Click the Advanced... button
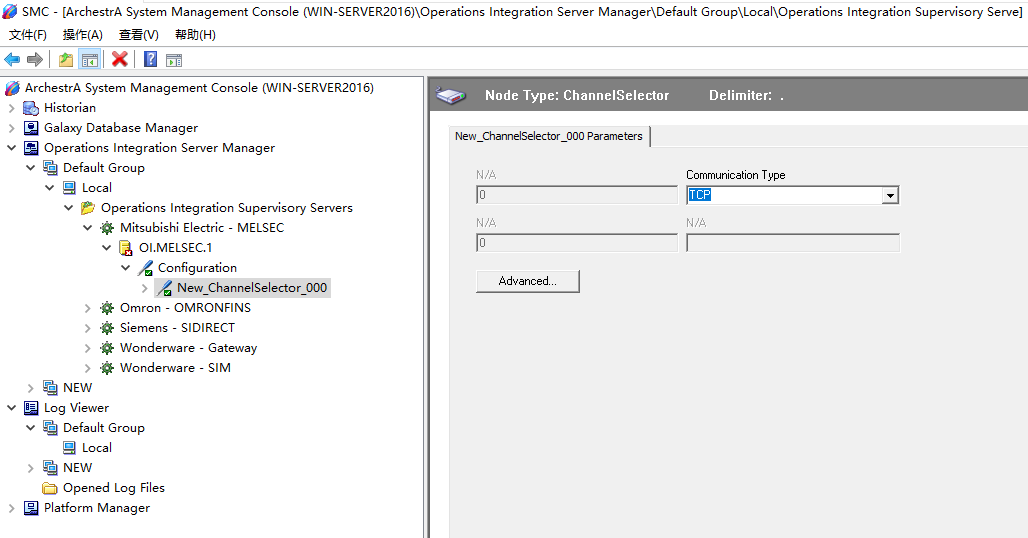Viewport: 1028px width, 538px height. coord(527,281)
